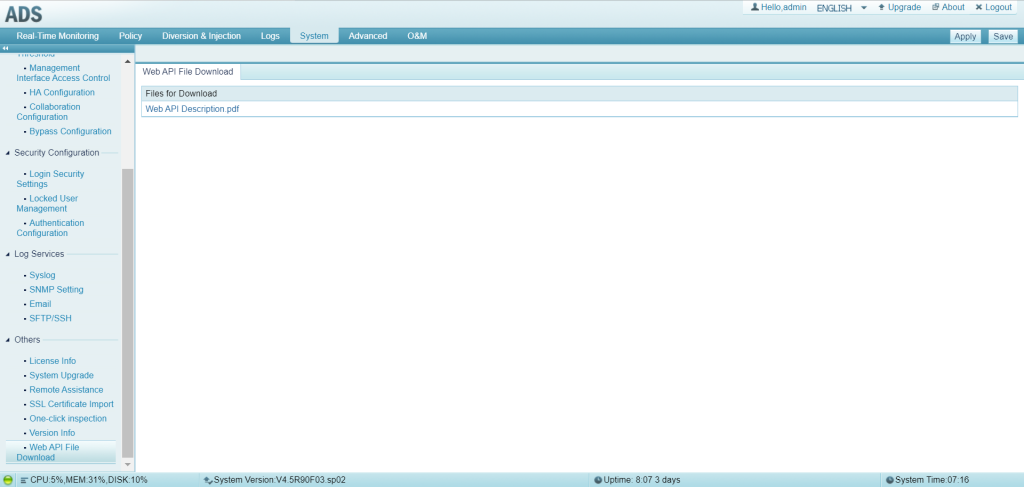Open Authentication Configuration
The height and width of the screenshot is (487, 1024).
click(x=50, y=228)
